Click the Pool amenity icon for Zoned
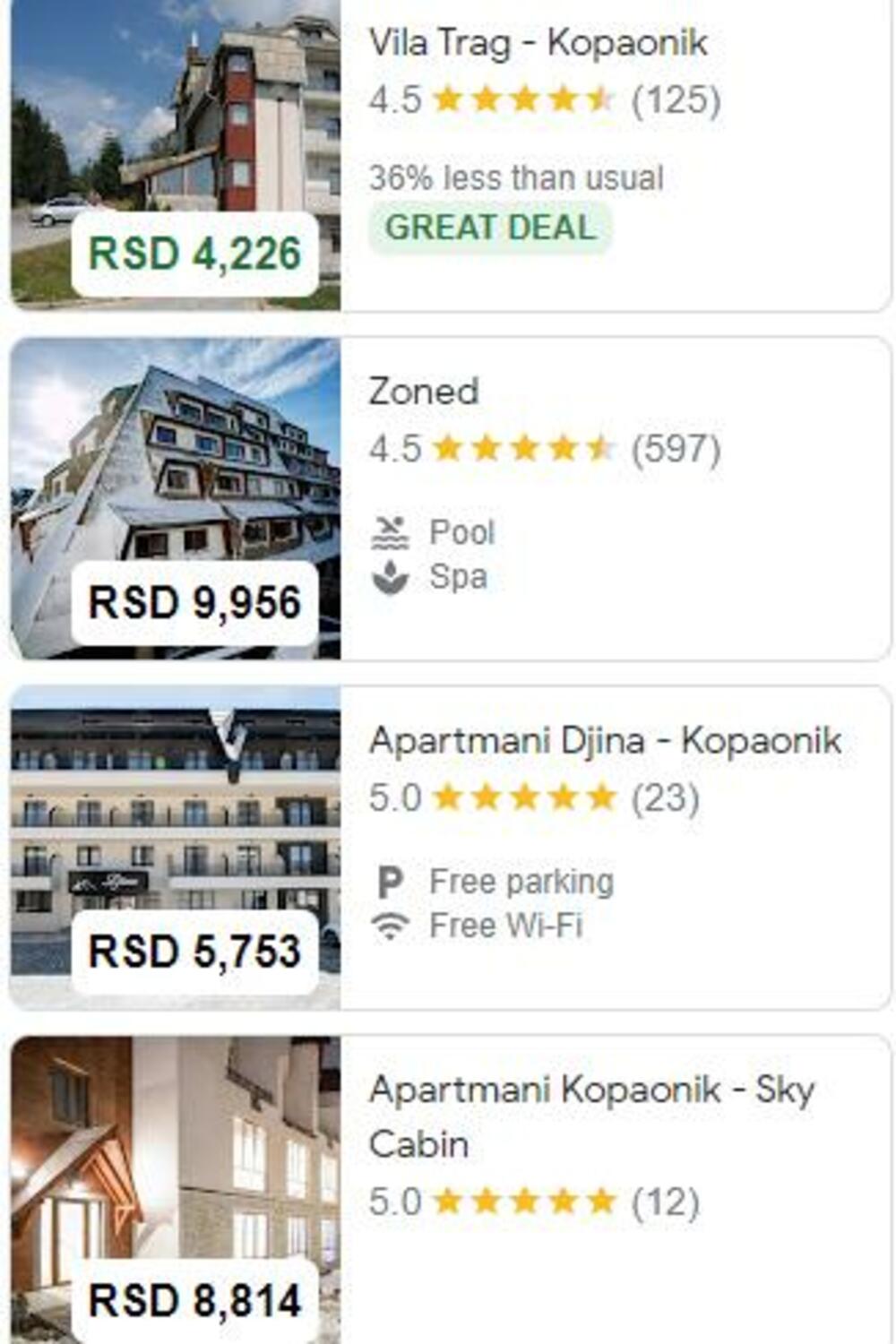 pyautogui.click(x=390, y=533)
